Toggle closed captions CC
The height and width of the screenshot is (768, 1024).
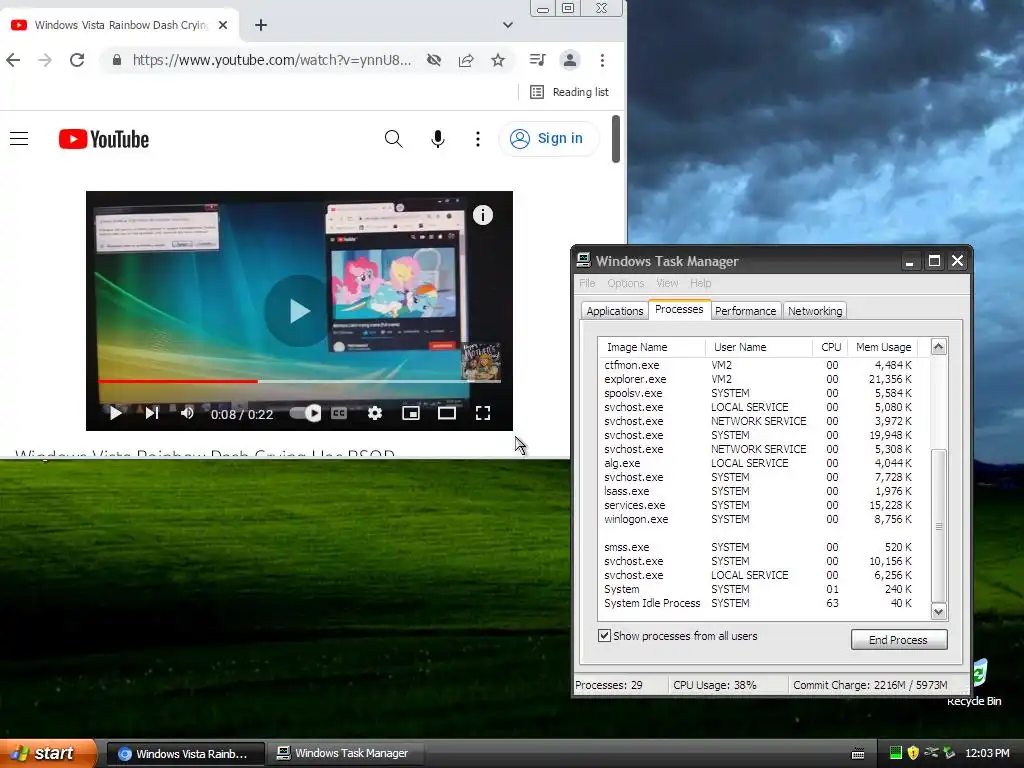point(339,413)
